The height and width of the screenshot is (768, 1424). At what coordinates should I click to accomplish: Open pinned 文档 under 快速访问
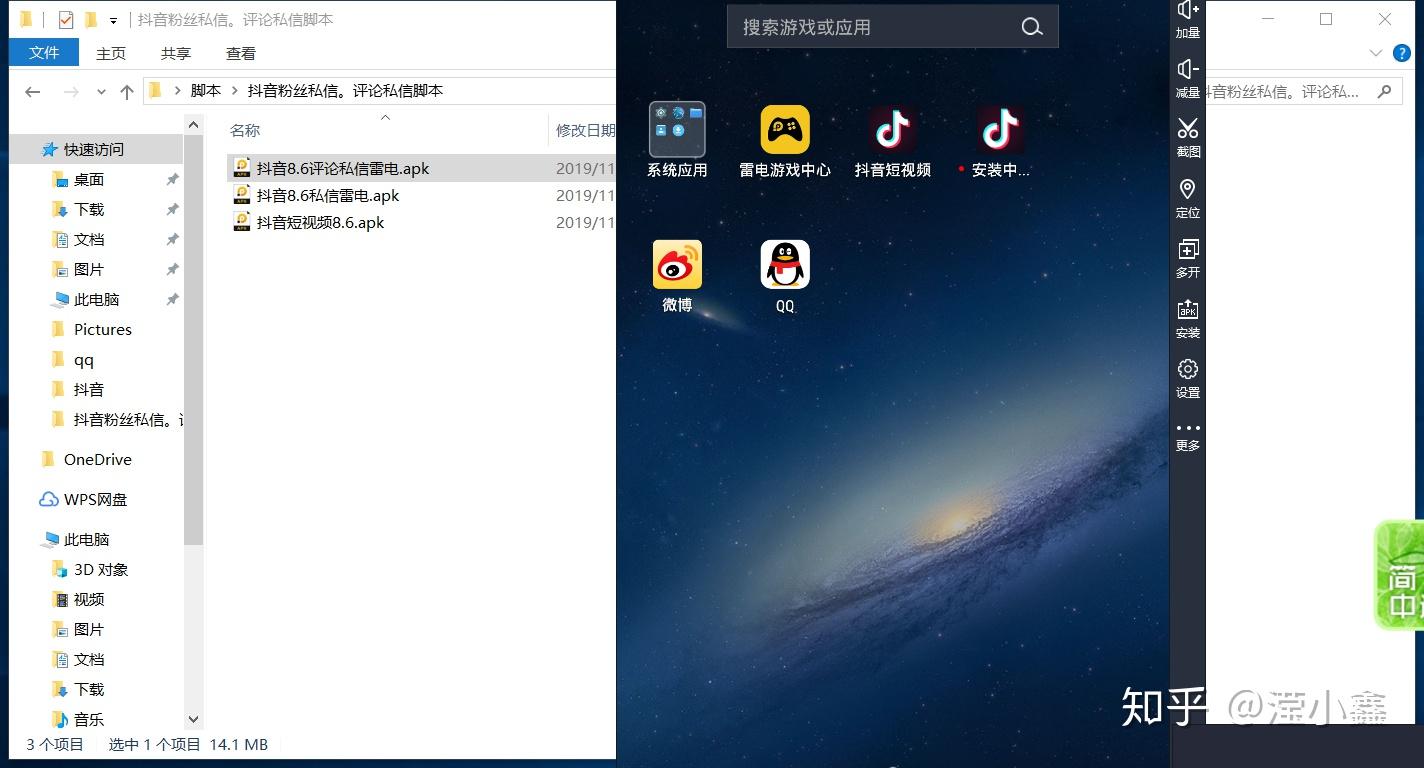click(89, 239)
